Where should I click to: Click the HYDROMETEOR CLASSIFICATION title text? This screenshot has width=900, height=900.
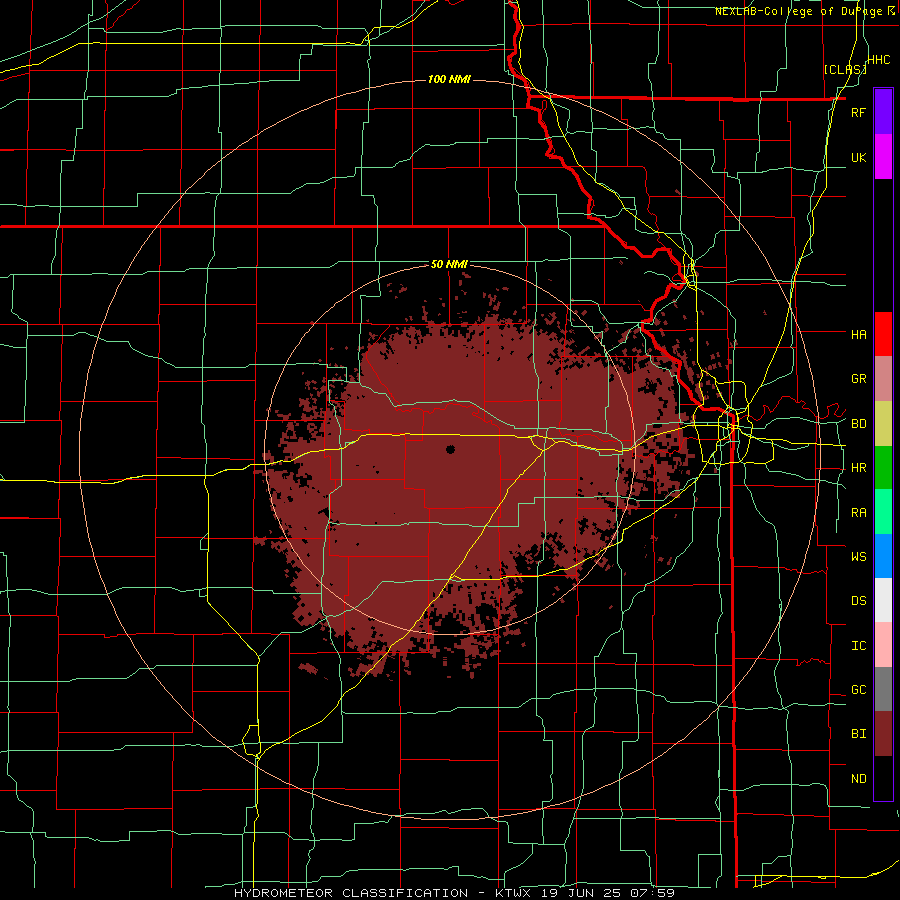[x=351, y=893]
